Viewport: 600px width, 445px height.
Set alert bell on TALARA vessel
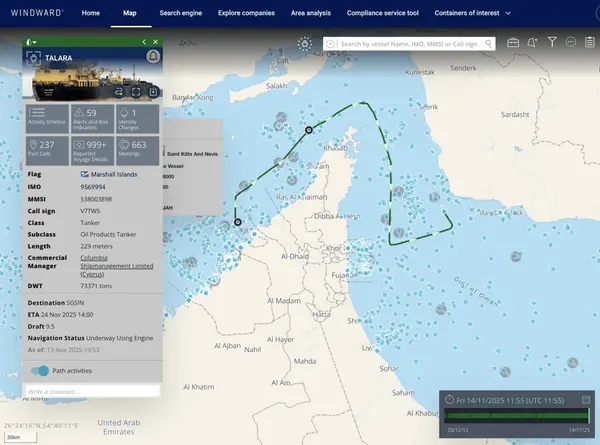tap(153, 58)
